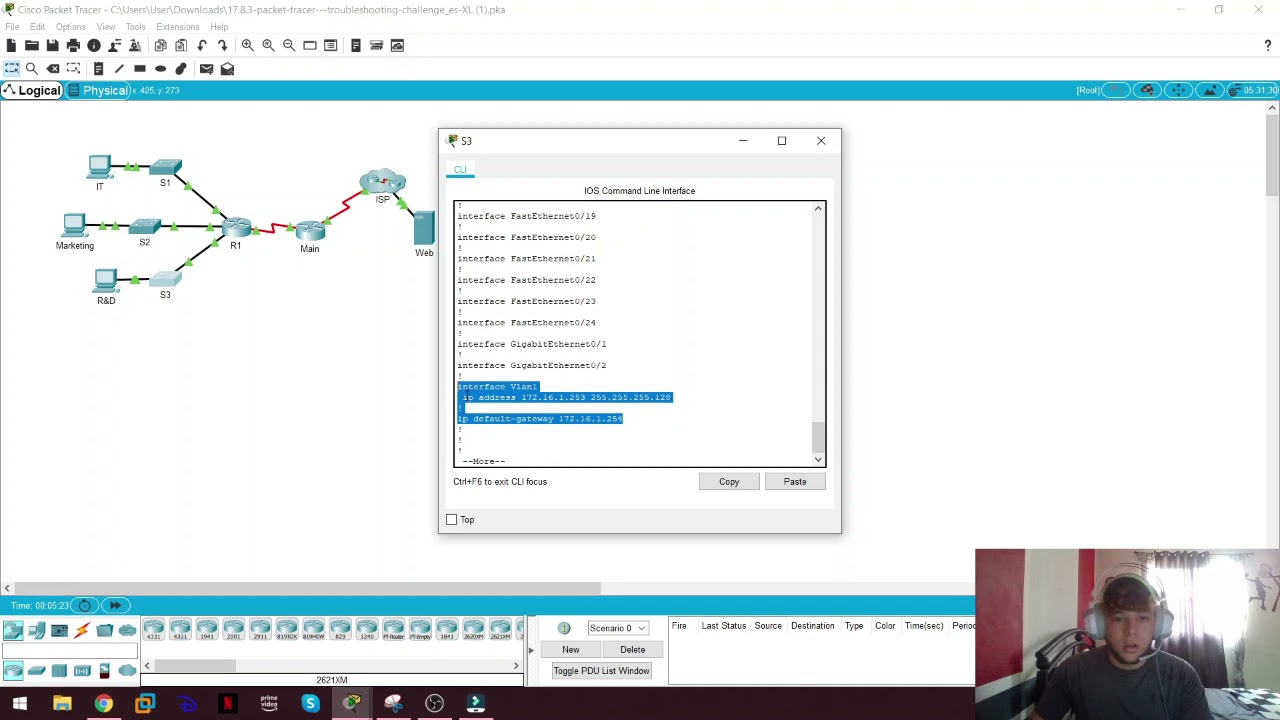Choose the Connections lightning bolt category

82,629
